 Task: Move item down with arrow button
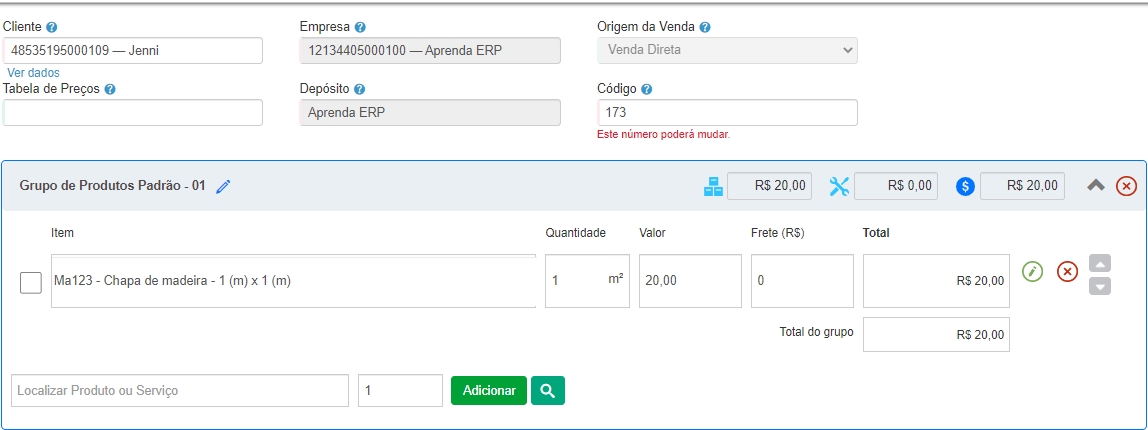(1099, 286)
